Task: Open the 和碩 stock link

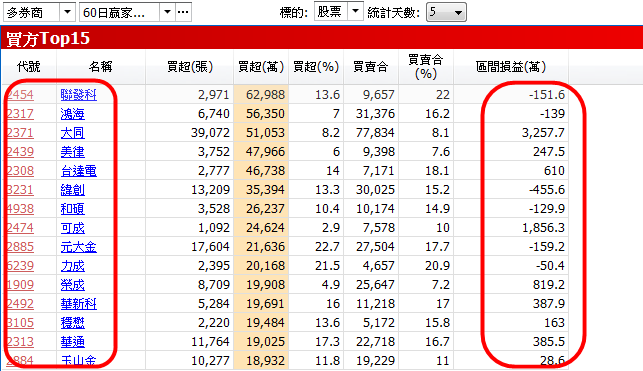Action: 73,209
